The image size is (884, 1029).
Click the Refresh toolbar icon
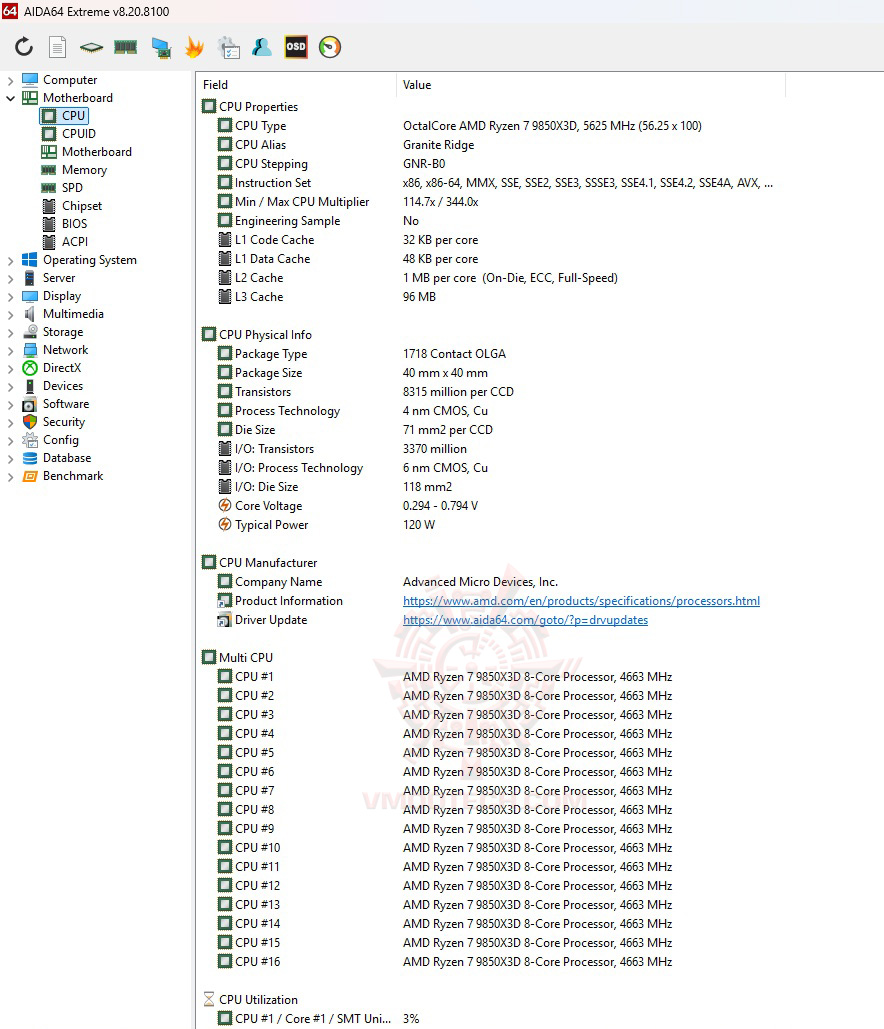coord(24,47)
